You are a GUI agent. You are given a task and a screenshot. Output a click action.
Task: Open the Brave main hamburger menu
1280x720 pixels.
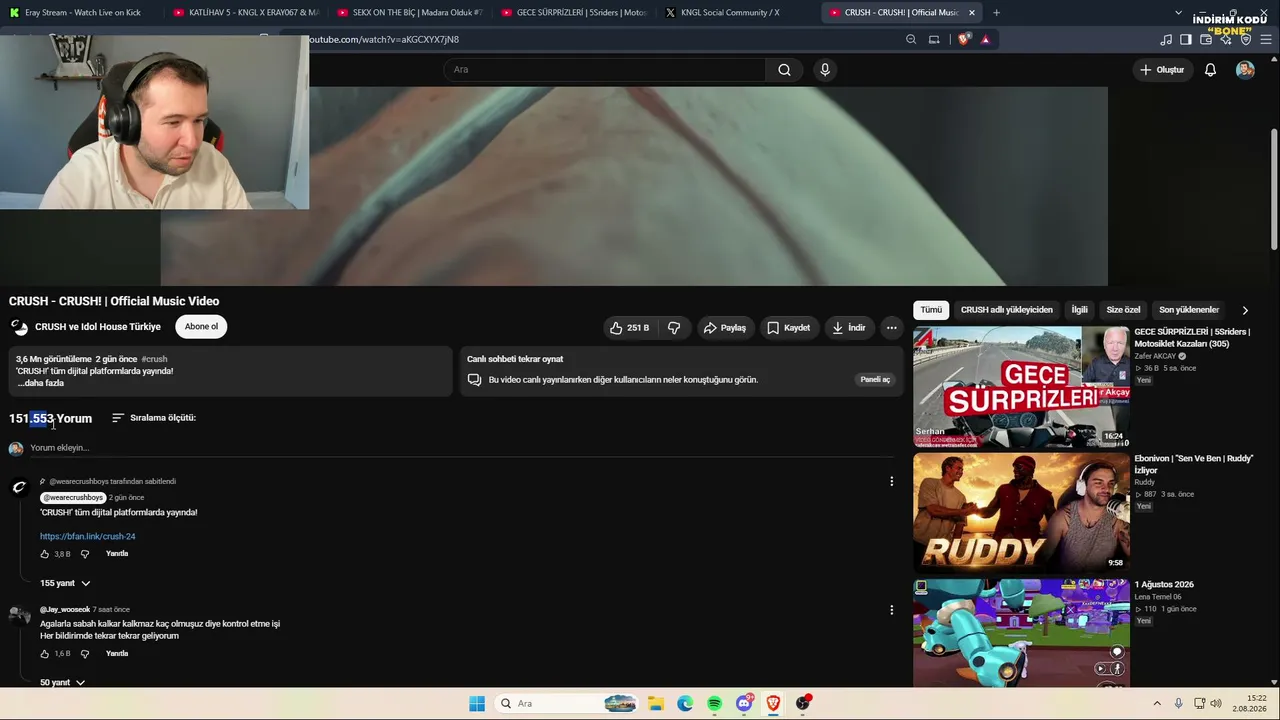[1266, 40]
